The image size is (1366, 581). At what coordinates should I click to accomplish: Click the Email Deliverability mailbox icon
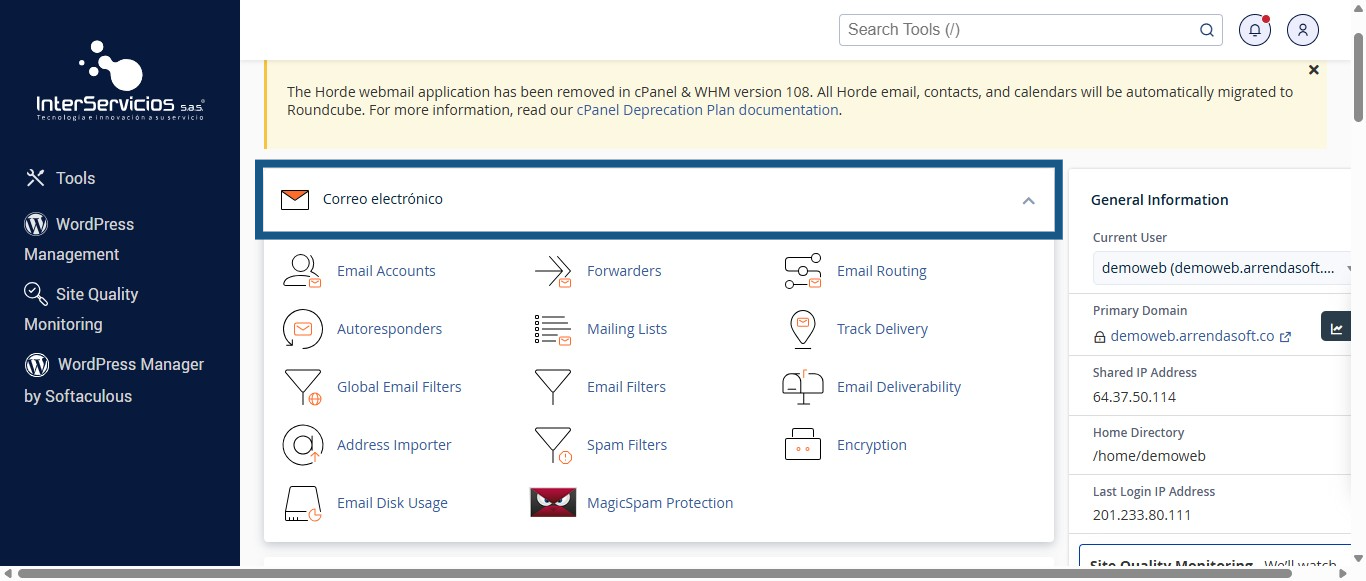click(802, 387)
